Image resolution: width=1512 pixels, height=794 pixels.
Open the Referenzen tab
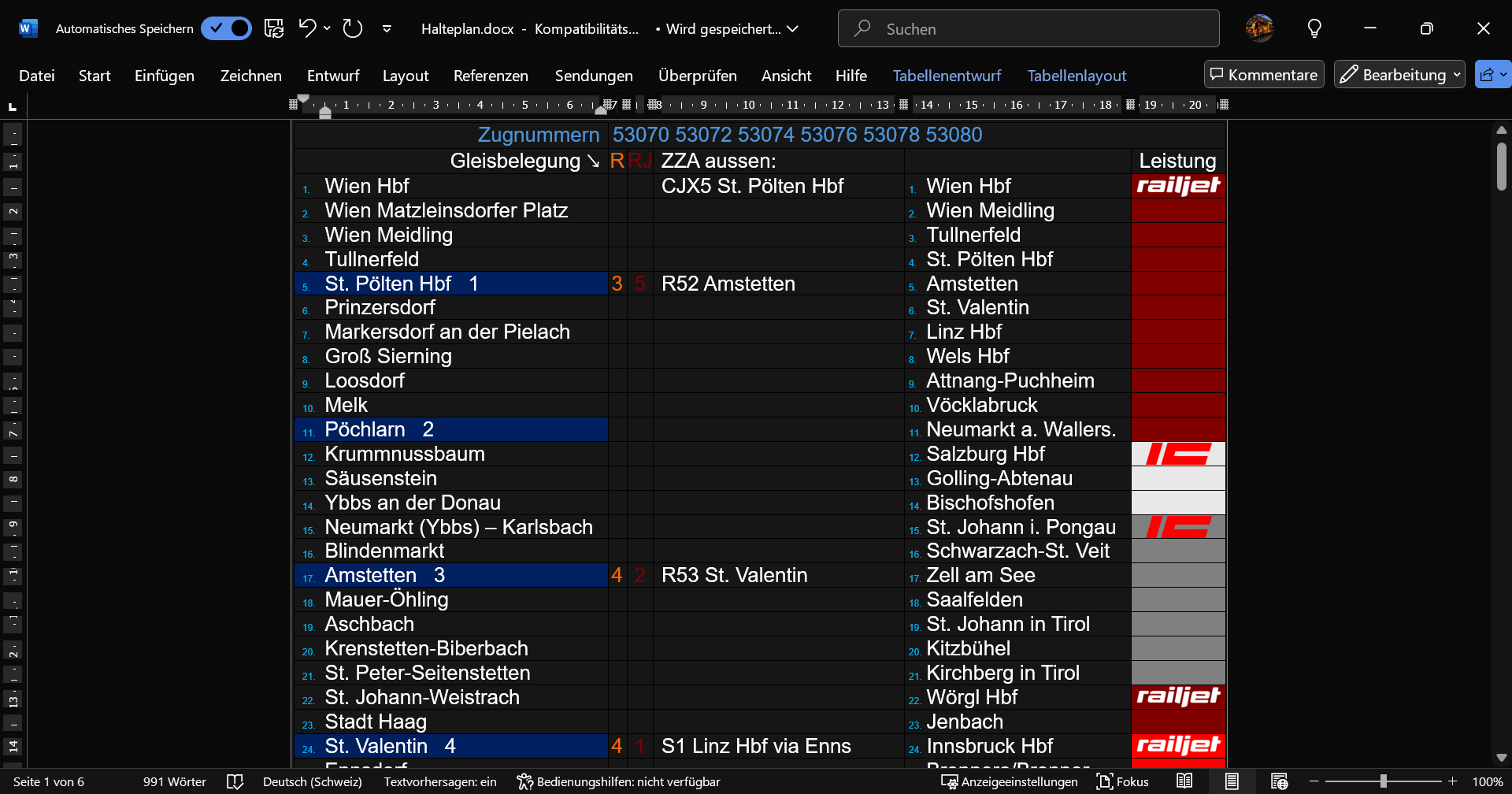tap(491, 76)
